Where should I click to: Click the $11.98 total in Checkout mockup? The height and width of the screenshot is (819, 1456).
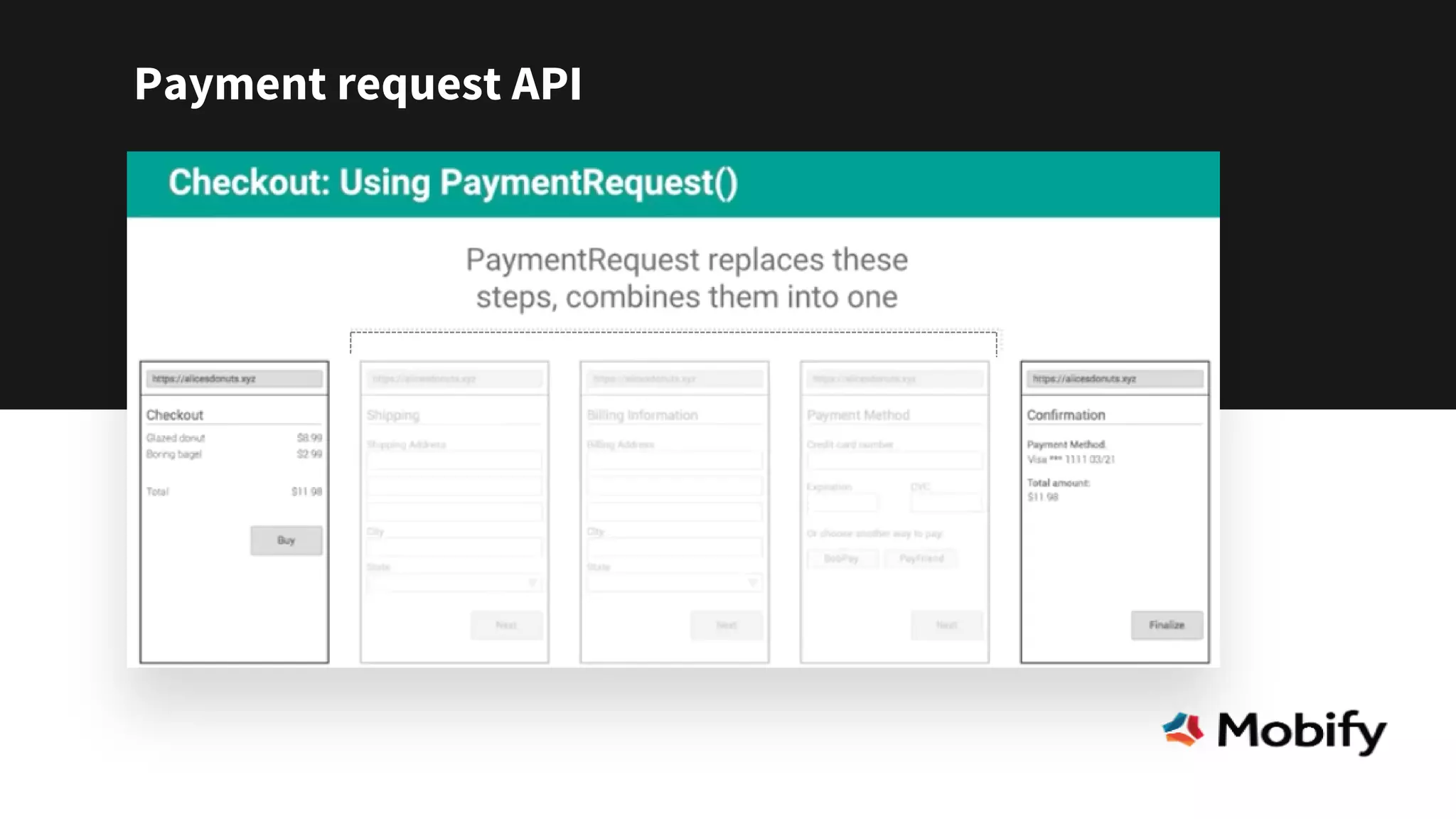[306, 491]
